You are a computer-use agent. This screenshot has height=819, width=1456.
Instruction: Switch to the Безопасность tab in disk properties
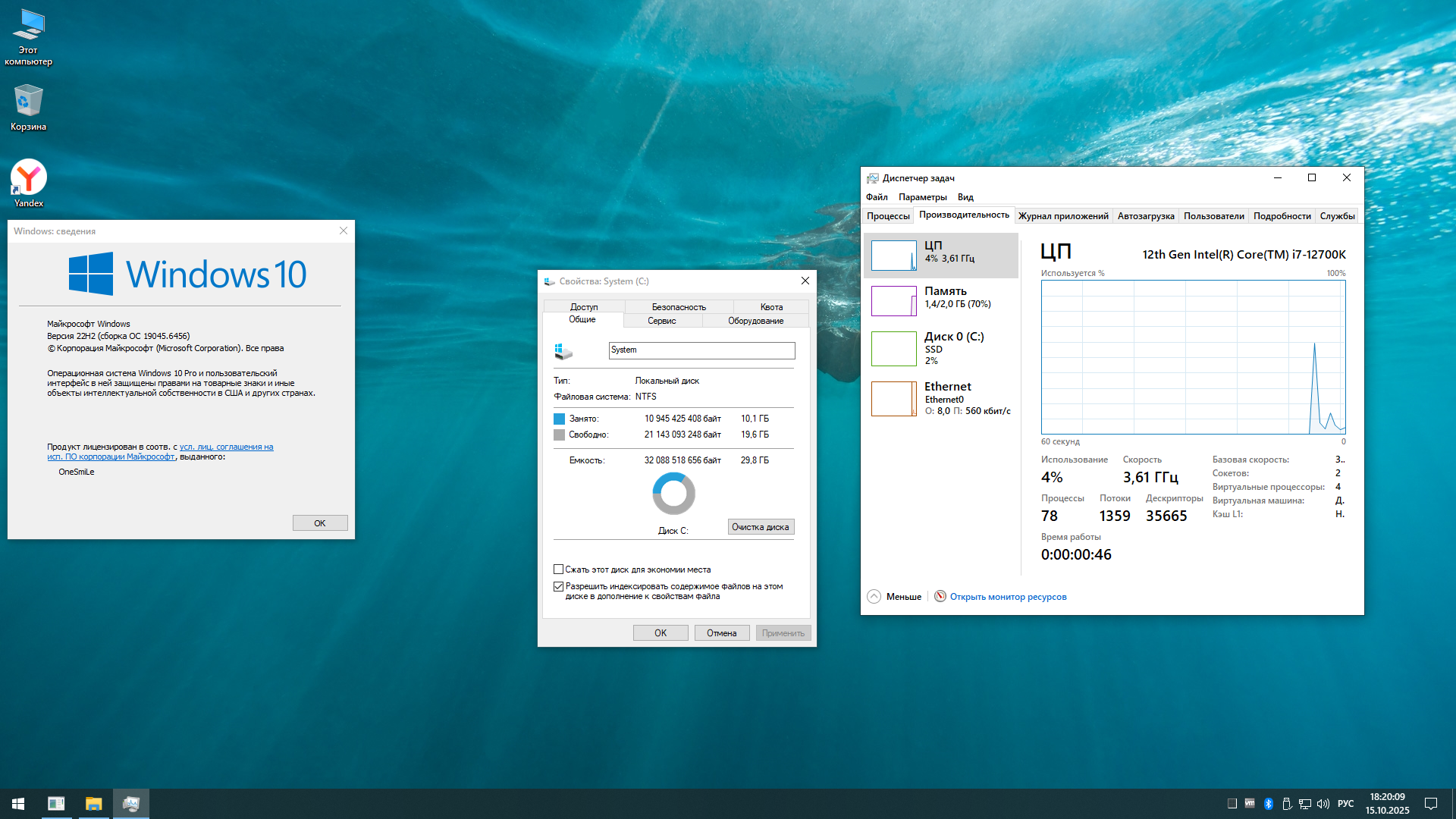click(x=678, y=306)
